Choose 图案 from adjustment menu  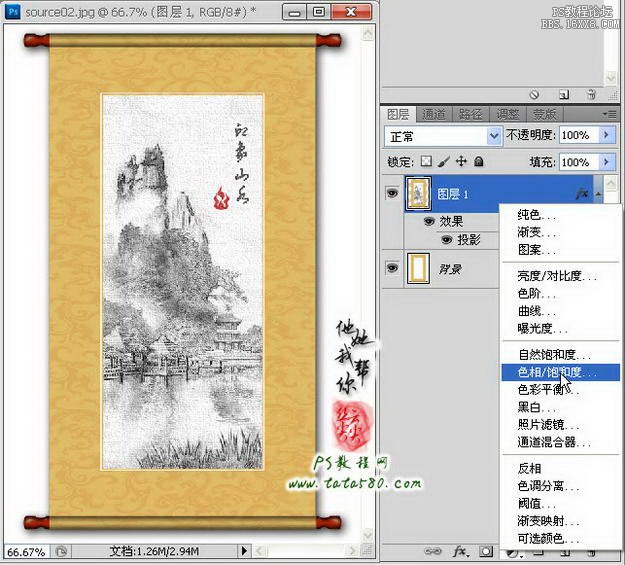click(x=560, y=250)
